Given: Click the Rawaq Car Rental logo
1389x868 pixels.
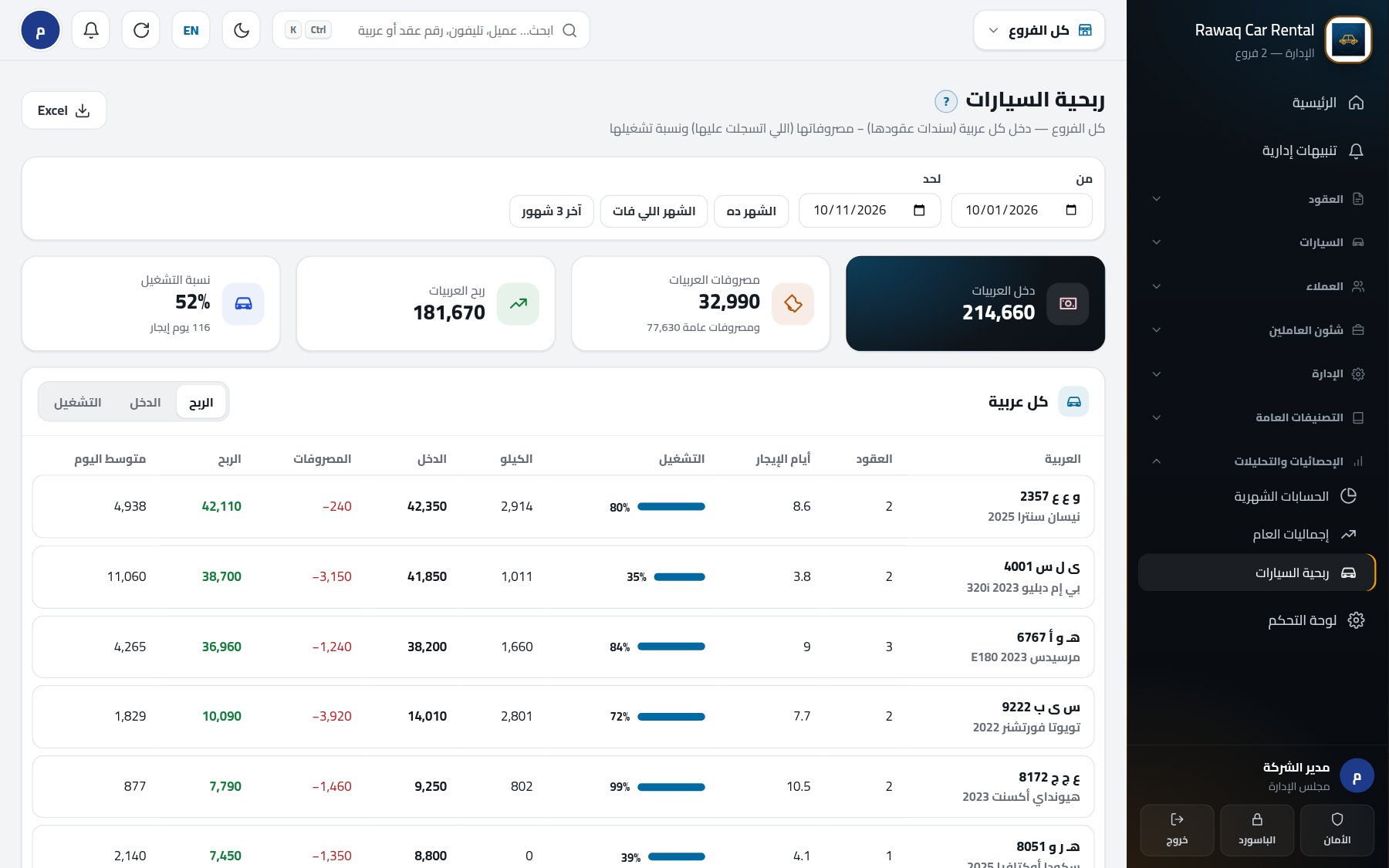Looking at the screenshot, I should pos(1348,39).
